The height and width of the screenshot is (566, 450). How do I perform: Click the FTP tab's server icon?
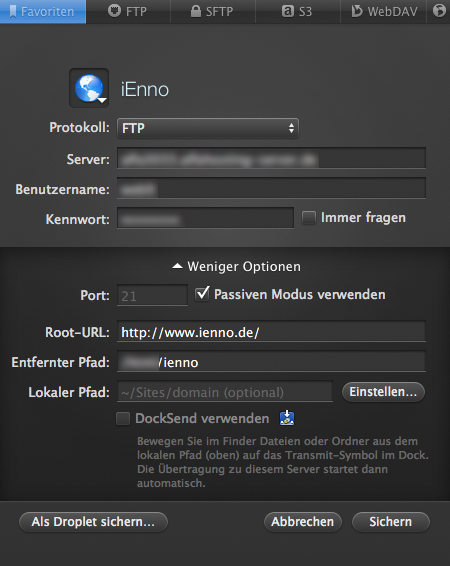tap(114, 11)
